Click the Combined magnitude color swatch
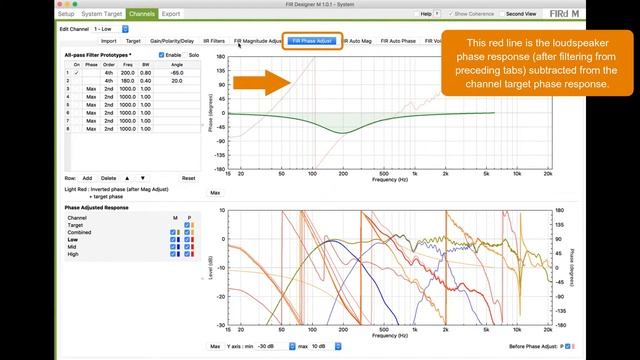This screenshot has height=360, width=640. point(178,233)
